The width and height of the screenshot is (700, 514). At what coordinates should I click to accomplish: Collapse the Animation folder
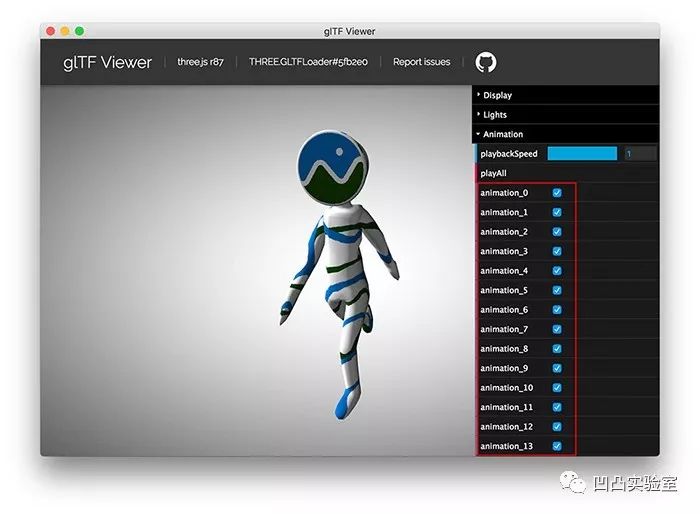tap(566, 134)
